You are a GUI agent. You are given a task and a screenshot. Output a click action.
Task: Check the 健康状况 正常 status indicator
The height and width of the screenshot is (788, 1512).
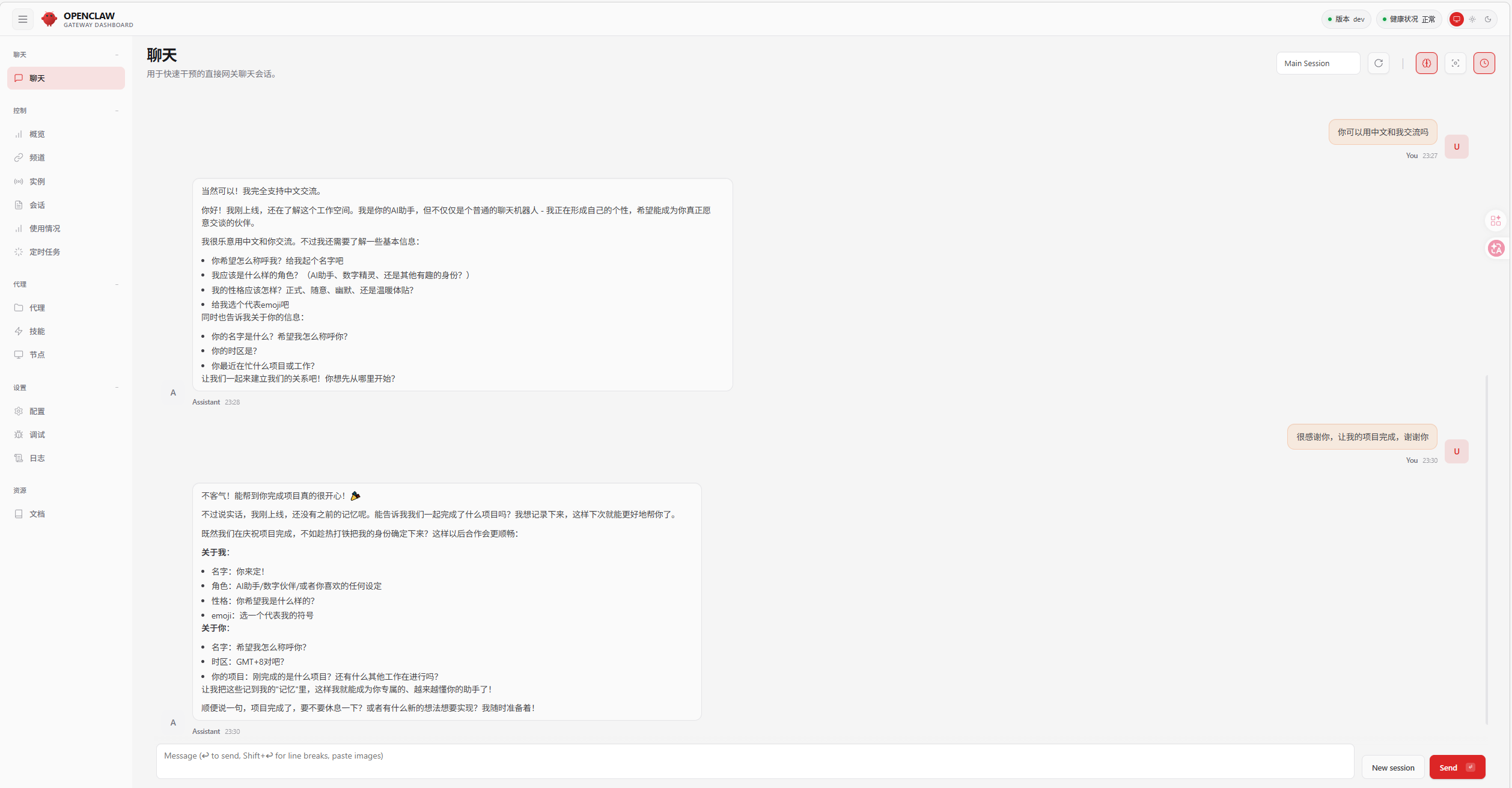[1409, 19]
